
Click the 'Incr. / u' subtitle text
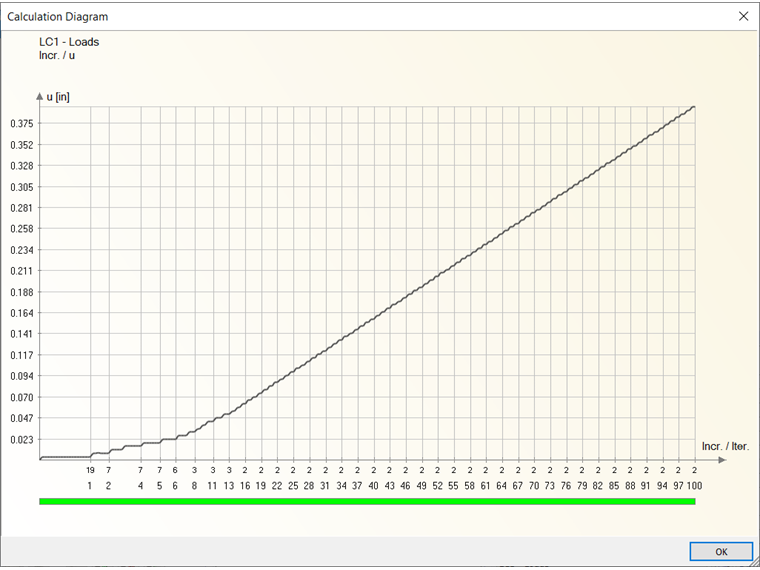(x=57, y=55)
